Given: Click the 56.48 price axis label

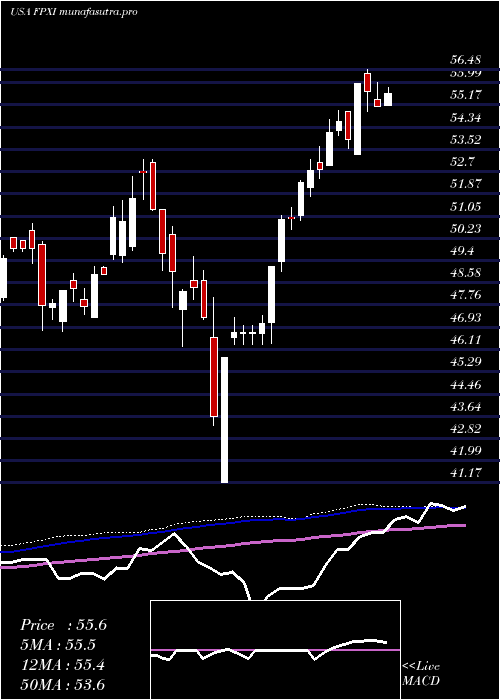Looking at the screenshot, I should (x=465, y=60).
